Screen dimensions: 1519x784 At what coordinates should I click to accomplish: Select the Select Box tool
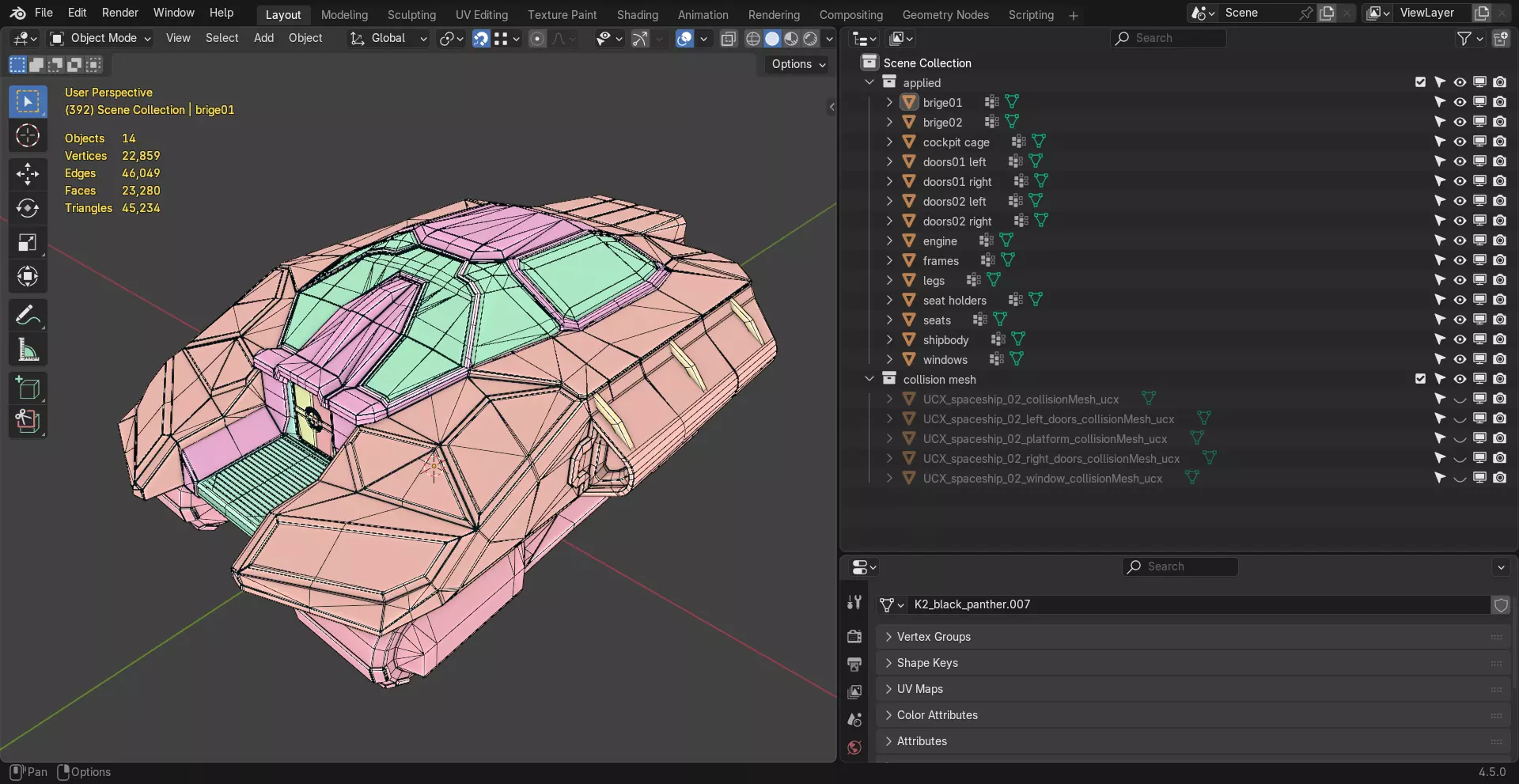[28, 102]
